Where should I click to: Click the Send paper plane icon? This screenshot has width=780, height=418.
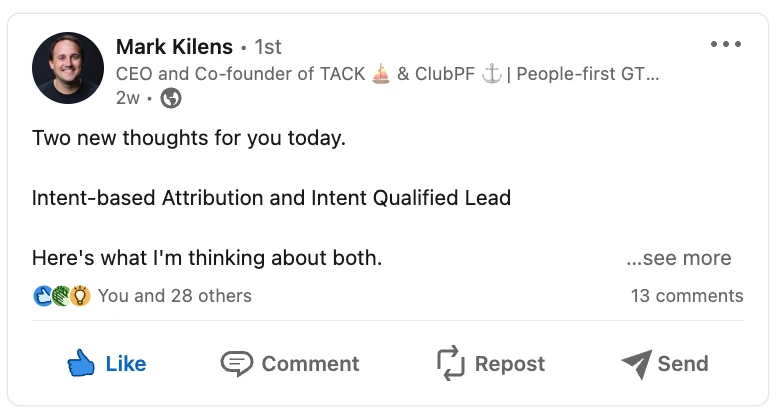(636, 364)
